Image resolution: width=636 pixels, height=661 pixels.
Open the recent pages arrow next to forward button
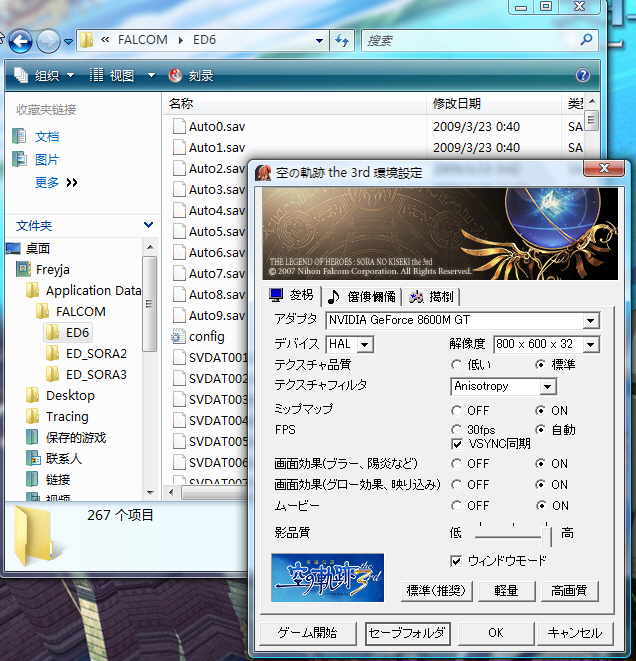[68, 42]
